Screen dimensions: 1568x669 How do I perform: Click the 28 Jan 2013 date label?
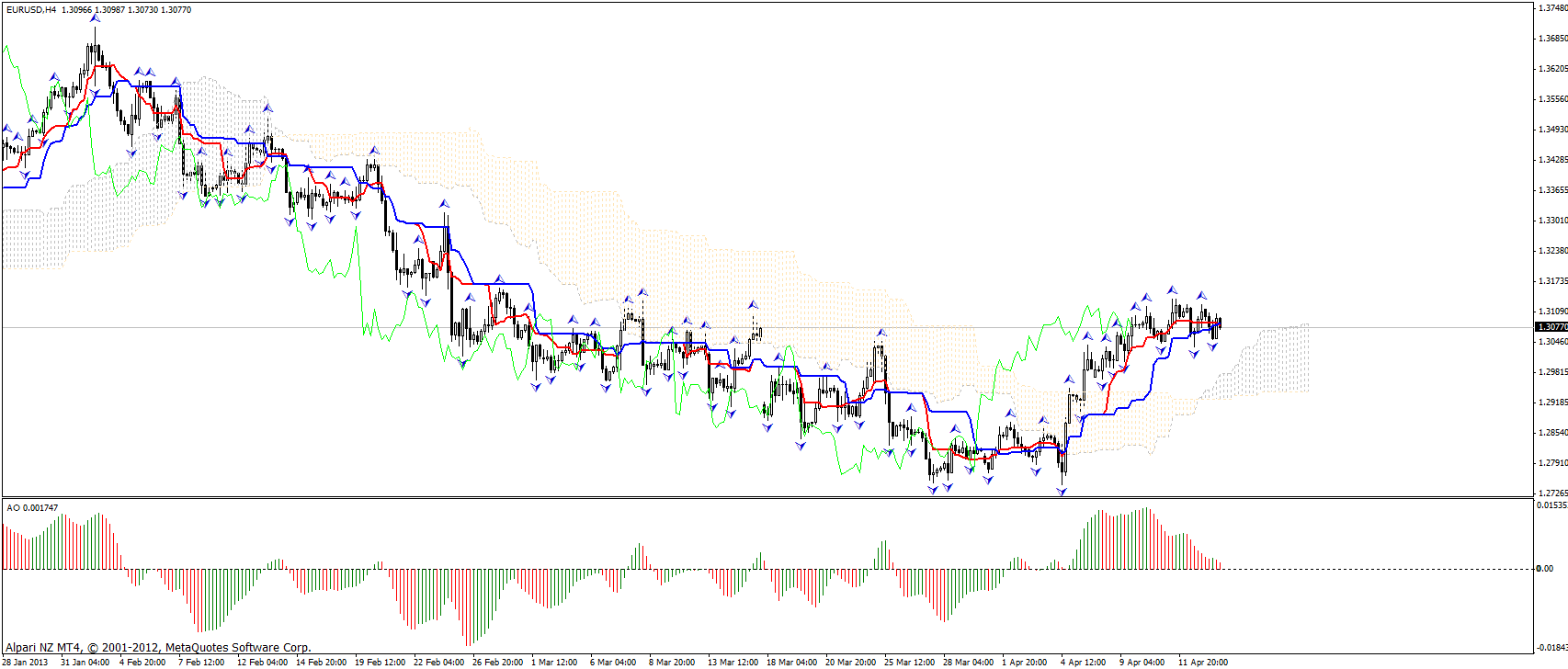point(26,663)
